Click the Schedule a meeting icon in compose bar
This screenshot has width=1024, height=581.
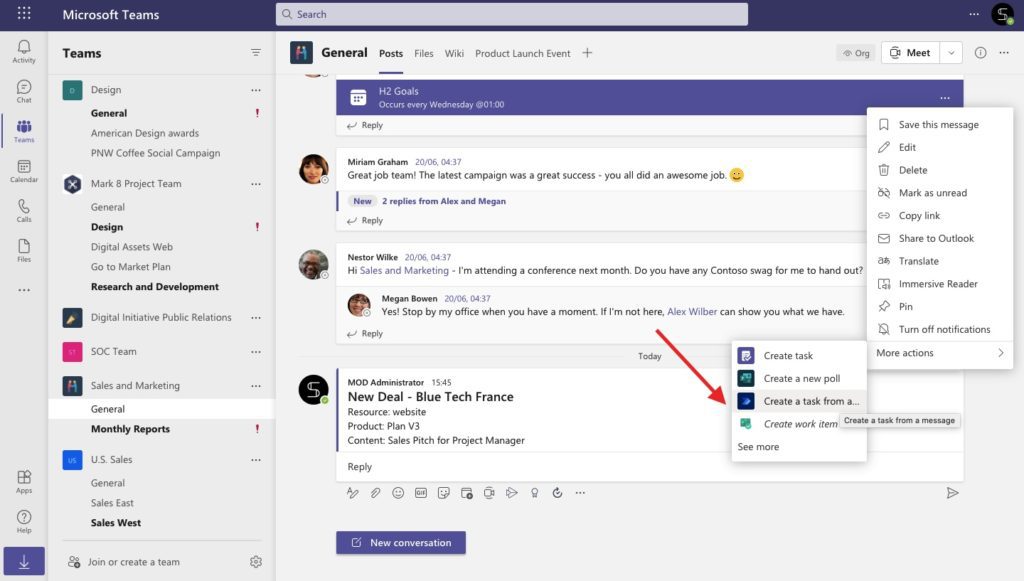coord(467,493)
